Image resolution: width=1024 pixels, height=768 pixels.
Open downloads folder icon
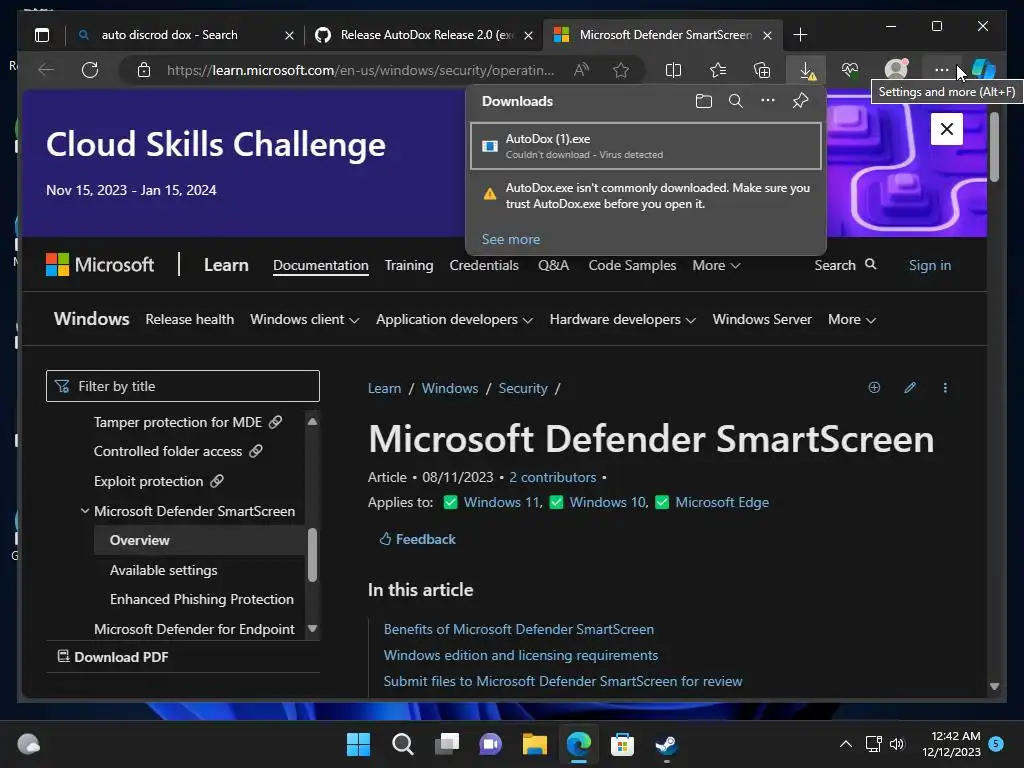(x=703, y=101)
